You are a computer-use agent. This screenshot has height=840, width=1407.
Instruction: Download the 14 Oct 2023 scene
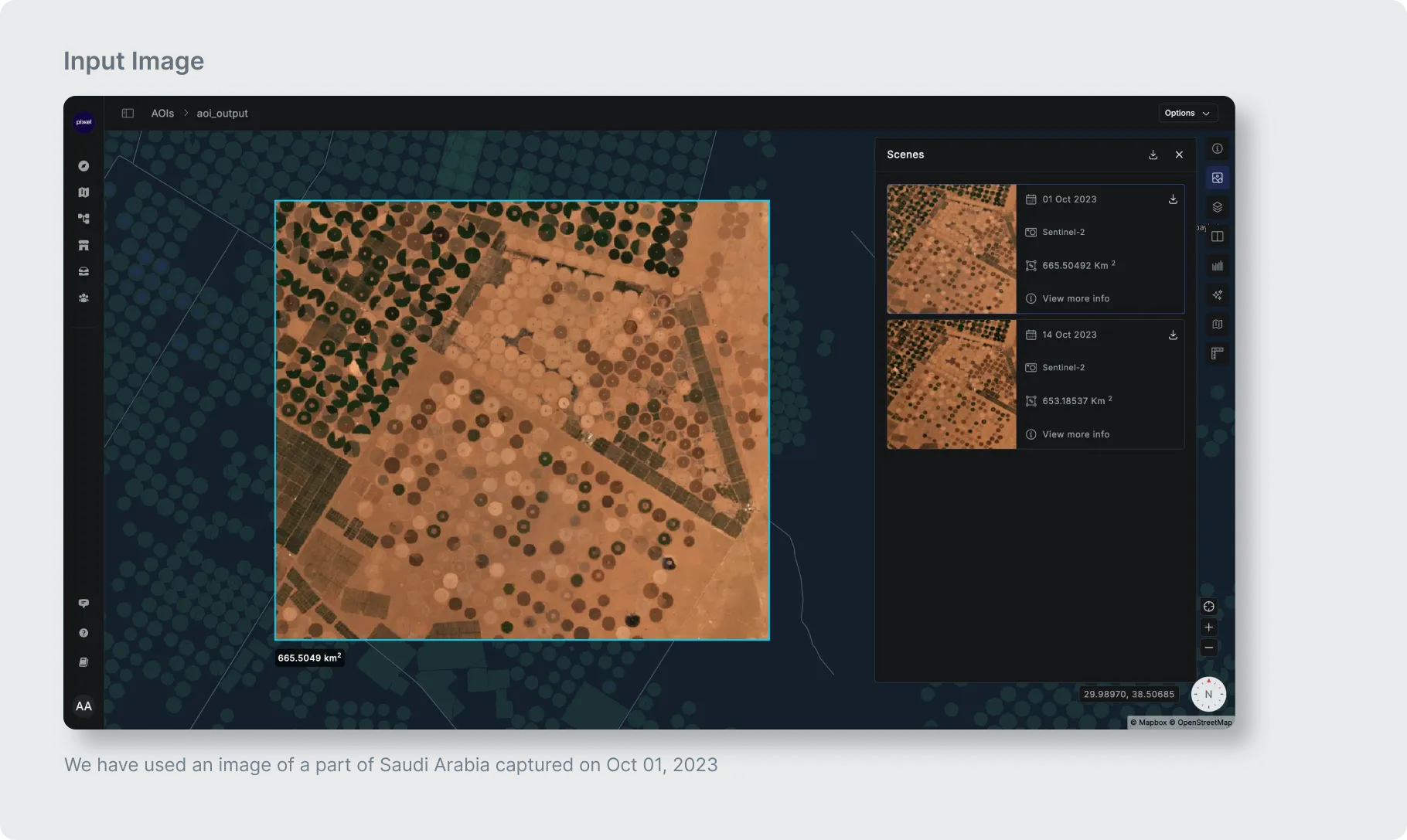pyautogui.click(x=1173, y=335)
